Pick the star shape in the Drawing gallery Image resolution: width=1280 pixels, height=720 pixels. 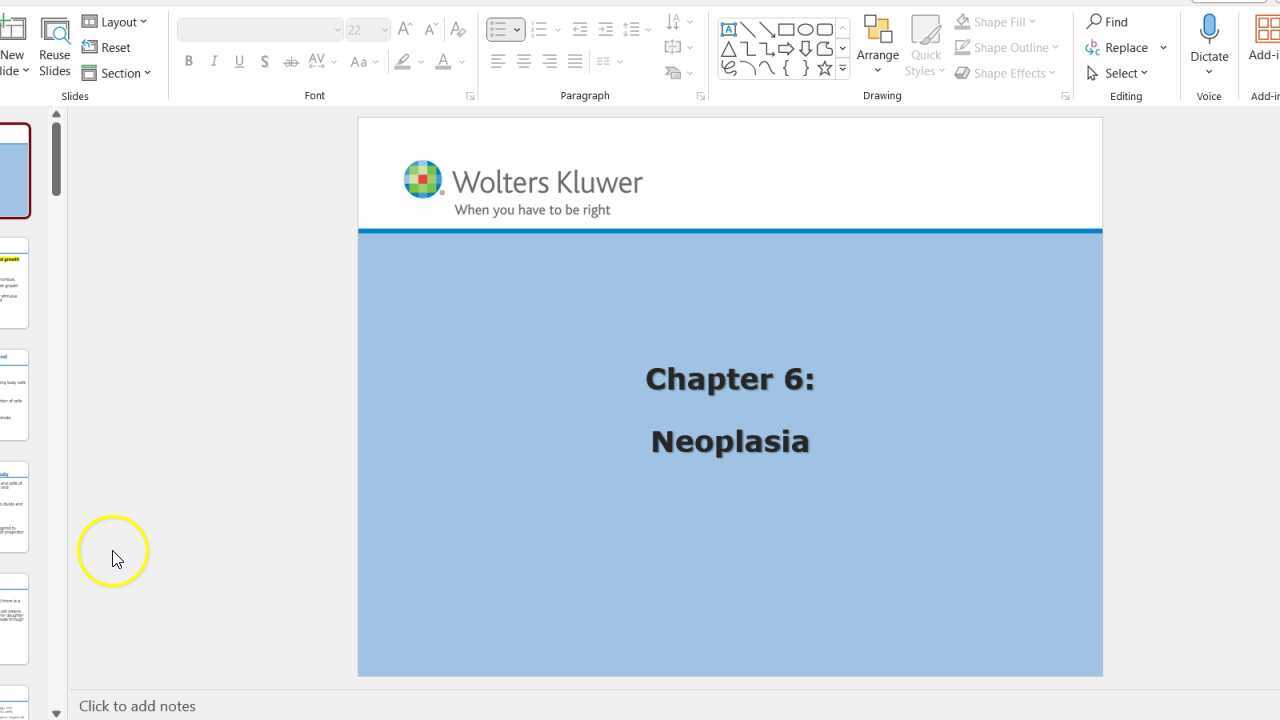pos(824,68)
